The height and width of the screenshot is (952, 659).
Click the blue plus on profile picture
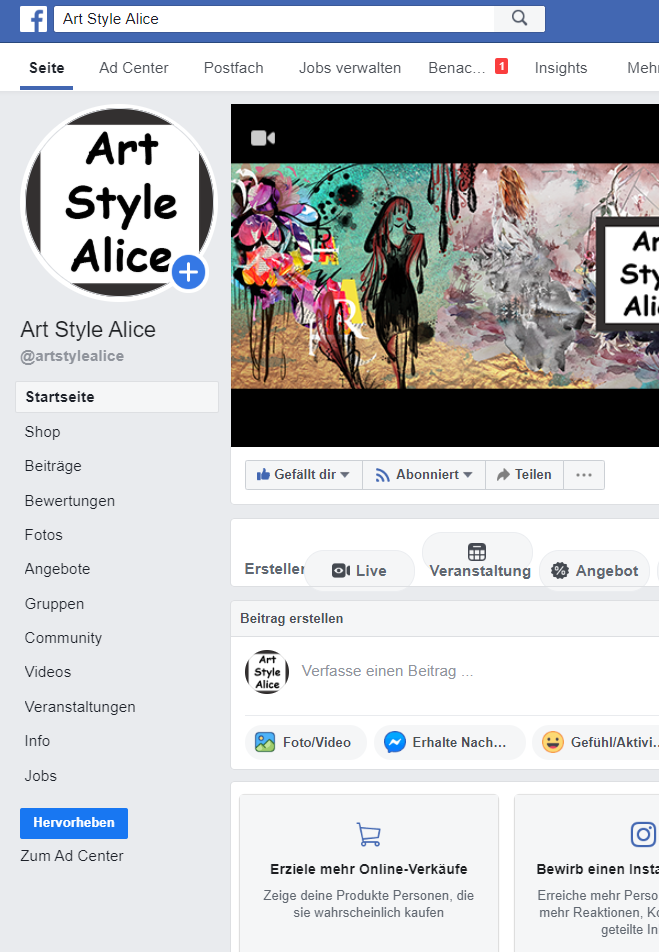(x=188, y=272)
